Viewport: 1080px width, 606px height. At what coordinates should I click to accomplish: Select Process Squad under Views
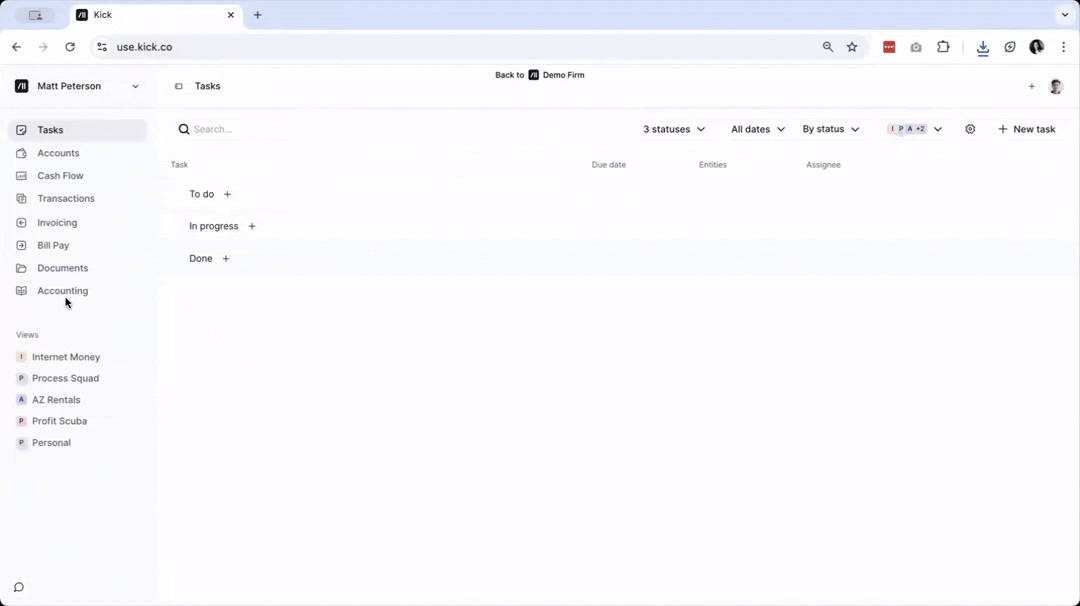point(65,378)
